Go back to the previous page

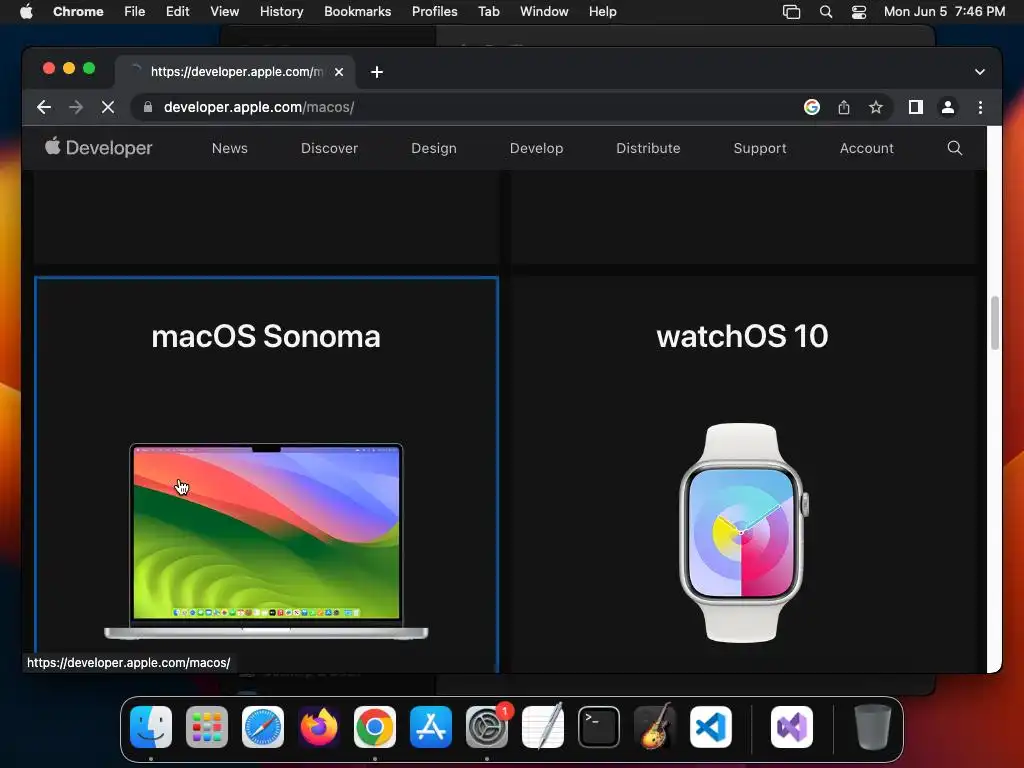point(44,107)
